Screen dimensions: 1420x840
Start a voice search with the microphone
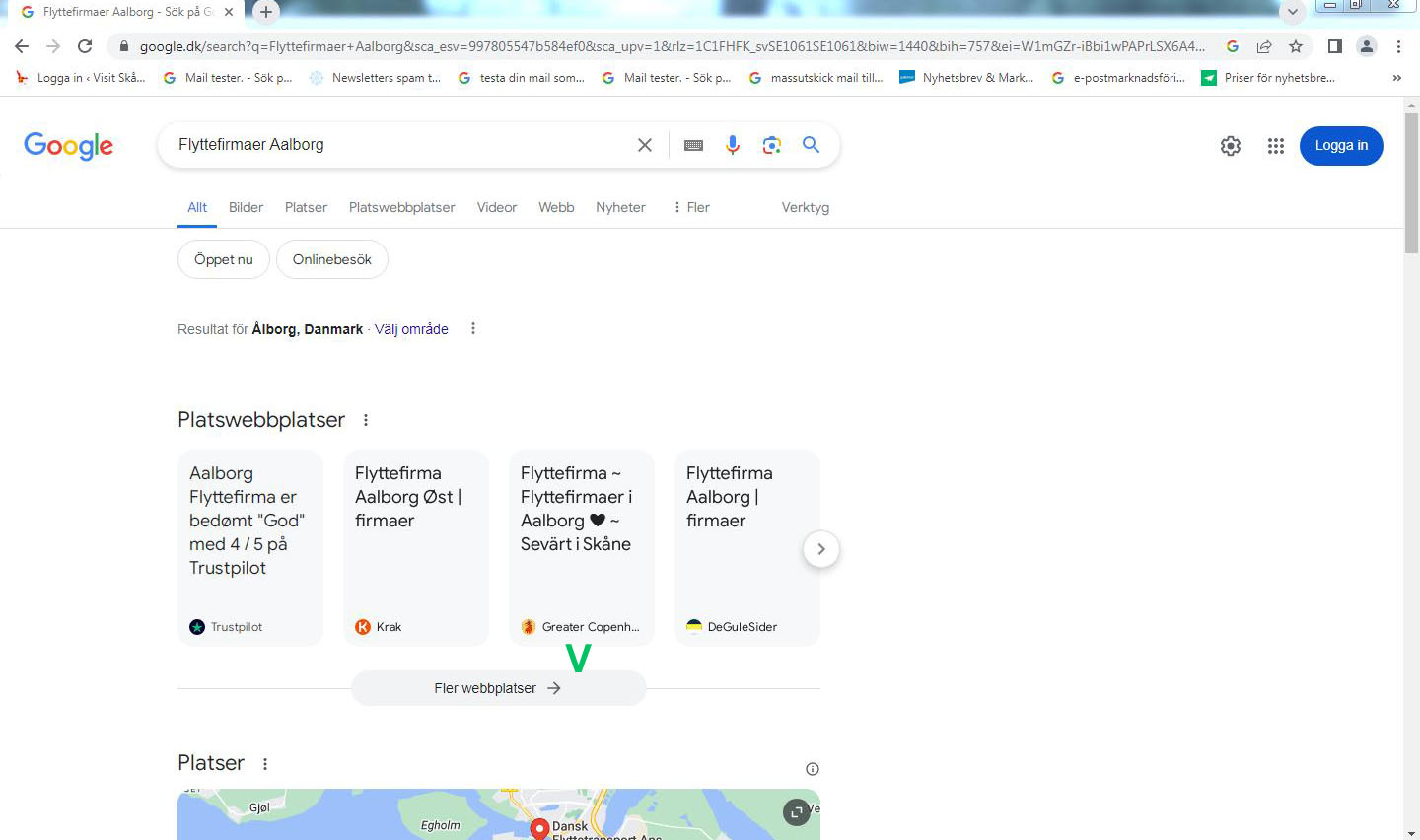coord(733,145)
